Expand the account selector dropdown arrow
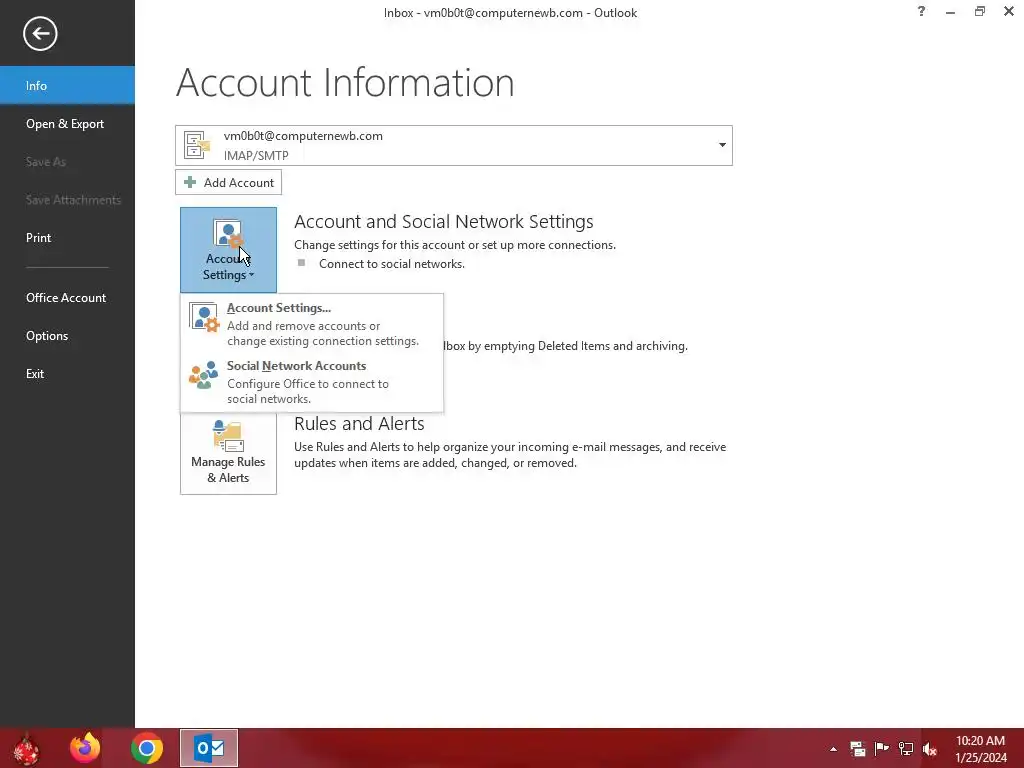 (722, 145)
